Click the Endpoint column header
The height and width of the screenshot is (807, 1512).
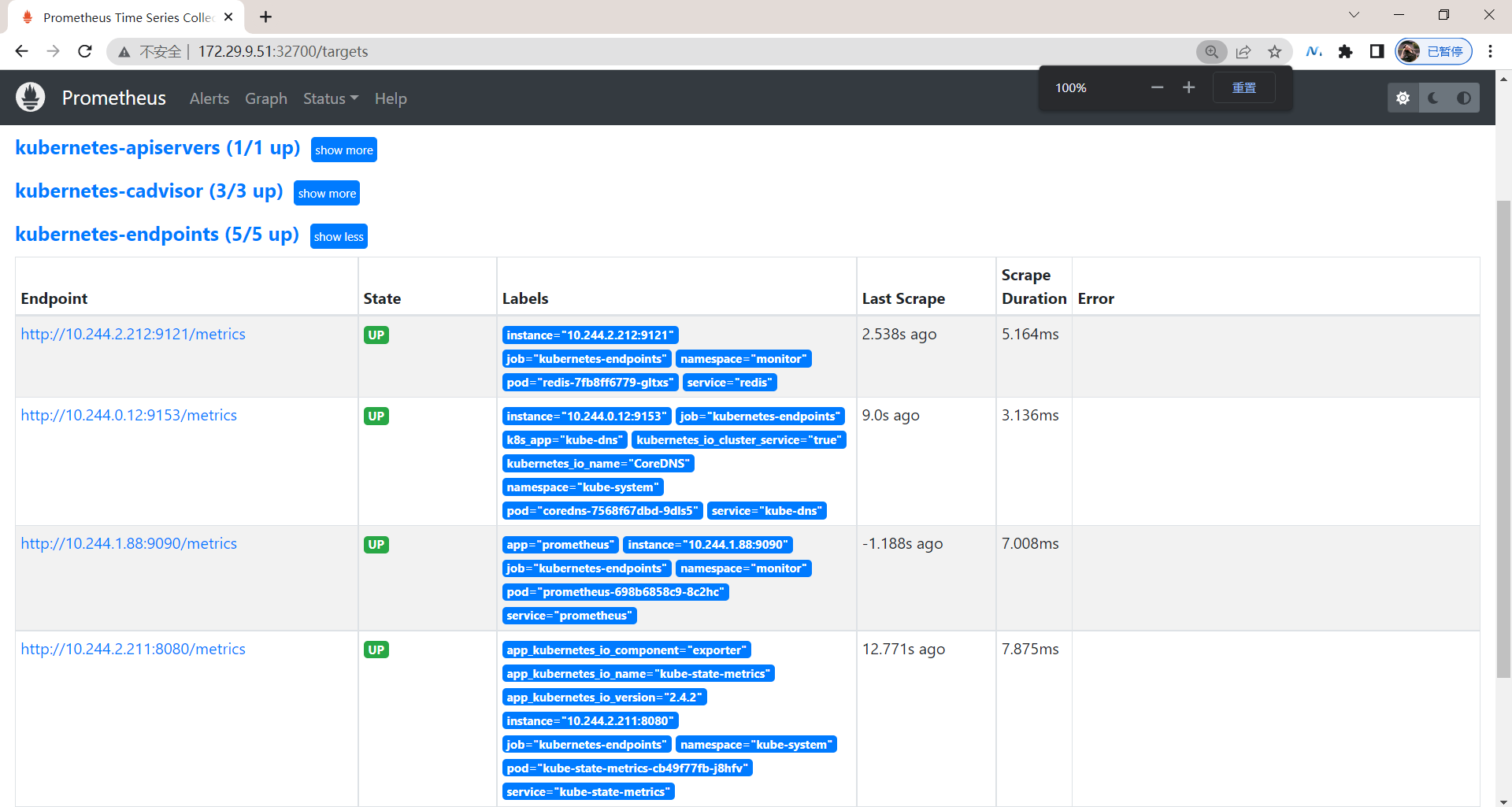tap(54, 298)
